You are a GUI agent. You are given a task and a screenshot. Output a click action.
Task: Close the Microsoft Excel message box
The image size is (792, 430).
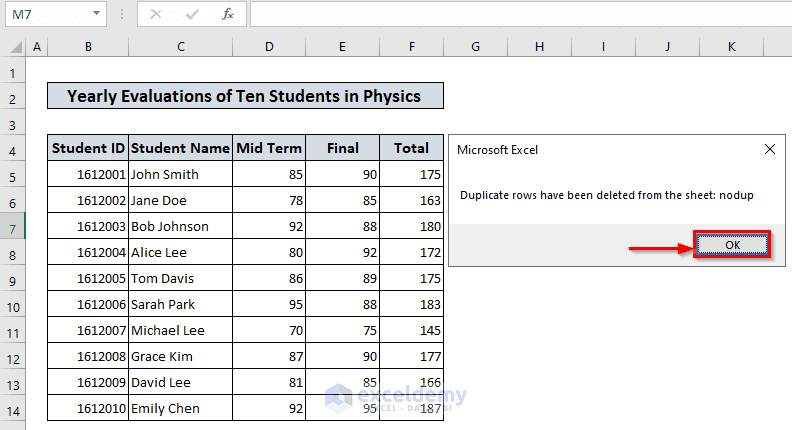click(769, 149)
